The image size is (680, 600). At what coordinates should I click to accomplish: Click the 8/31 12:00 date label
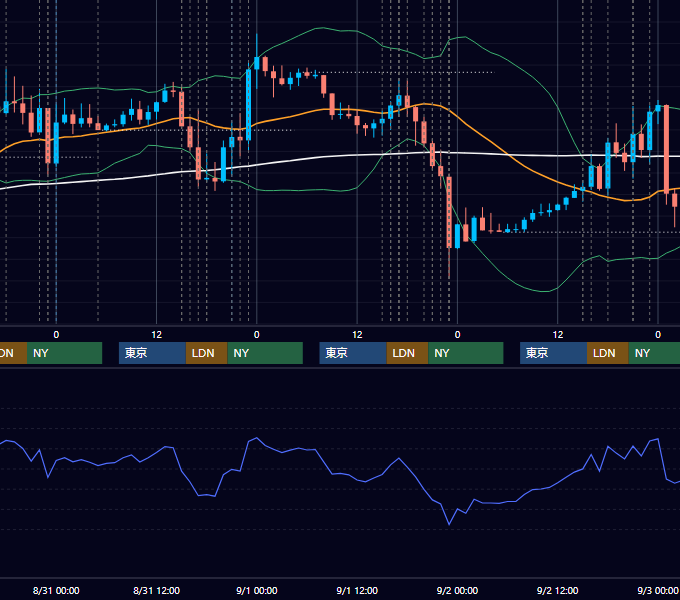click(156, 590)
